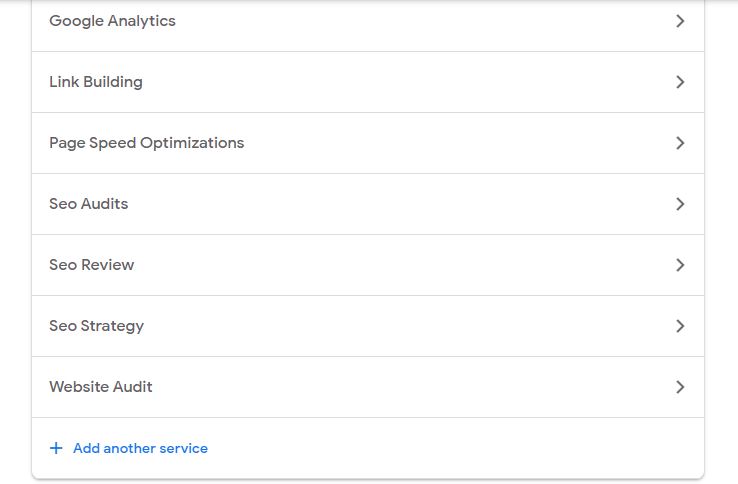Click the Add another service link

coord(140,448)
